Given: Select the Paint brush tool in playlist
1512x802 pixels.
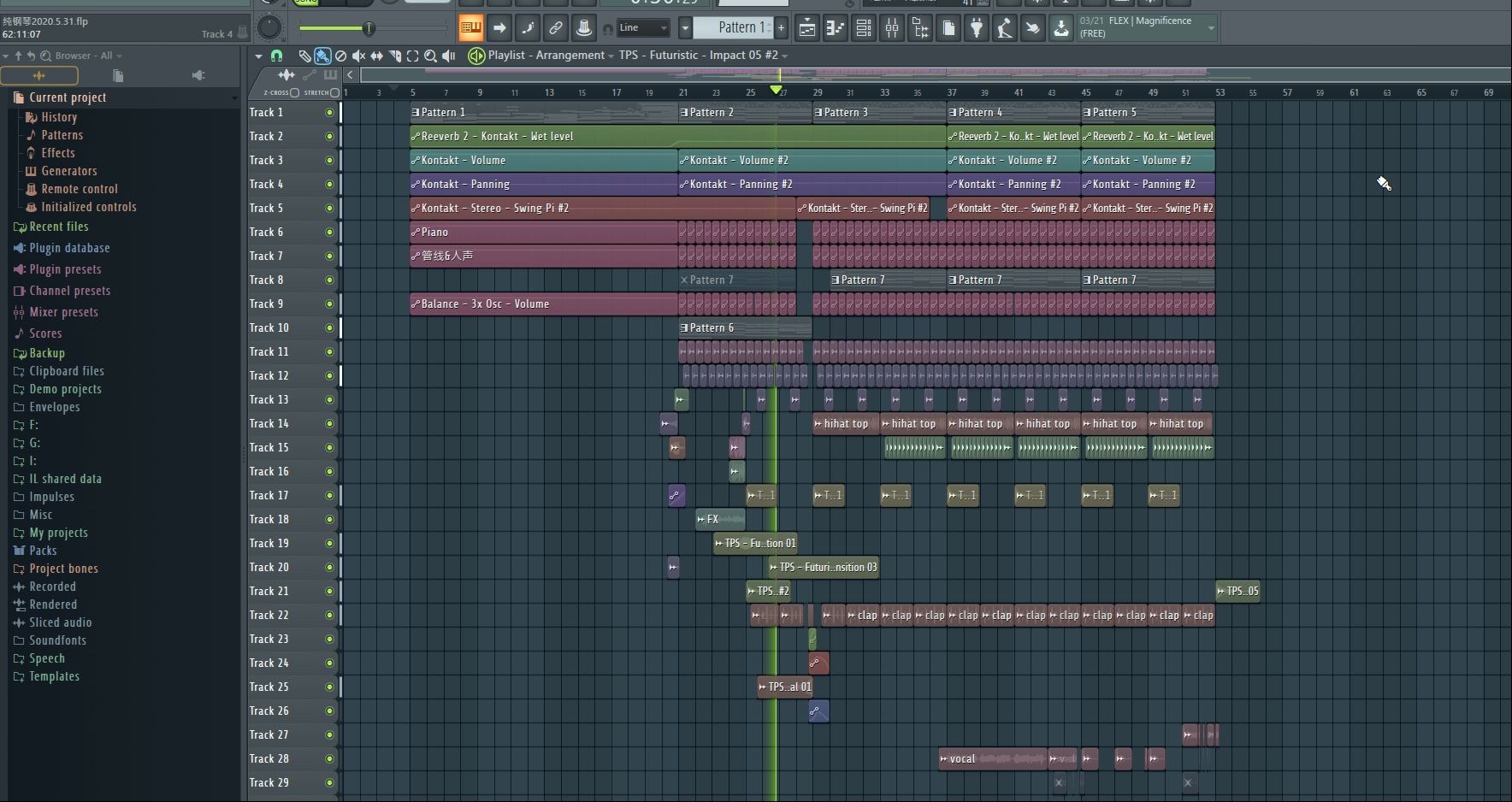Looking at the screenshot, I should tap(322, 56).
